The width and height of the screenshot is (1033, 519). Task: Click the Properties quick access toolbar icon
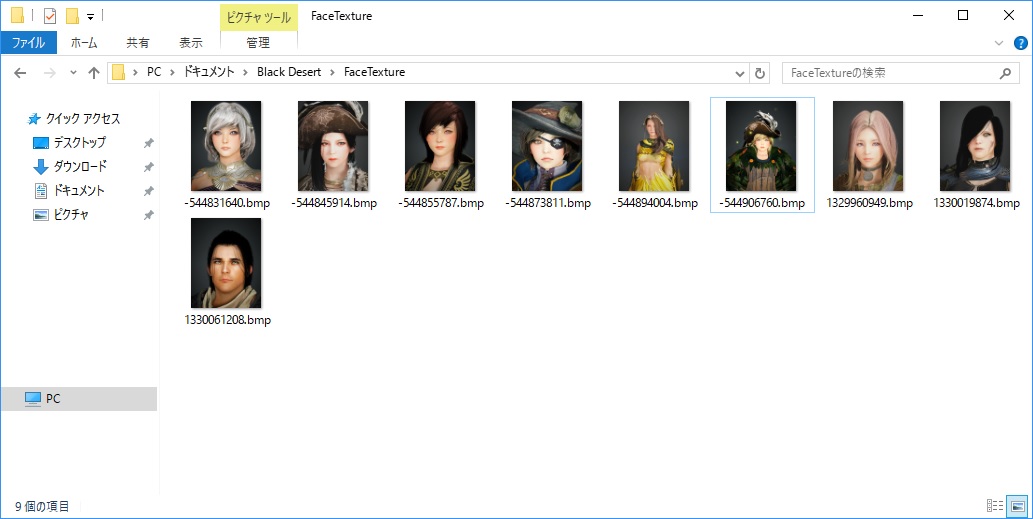[49, 16]
